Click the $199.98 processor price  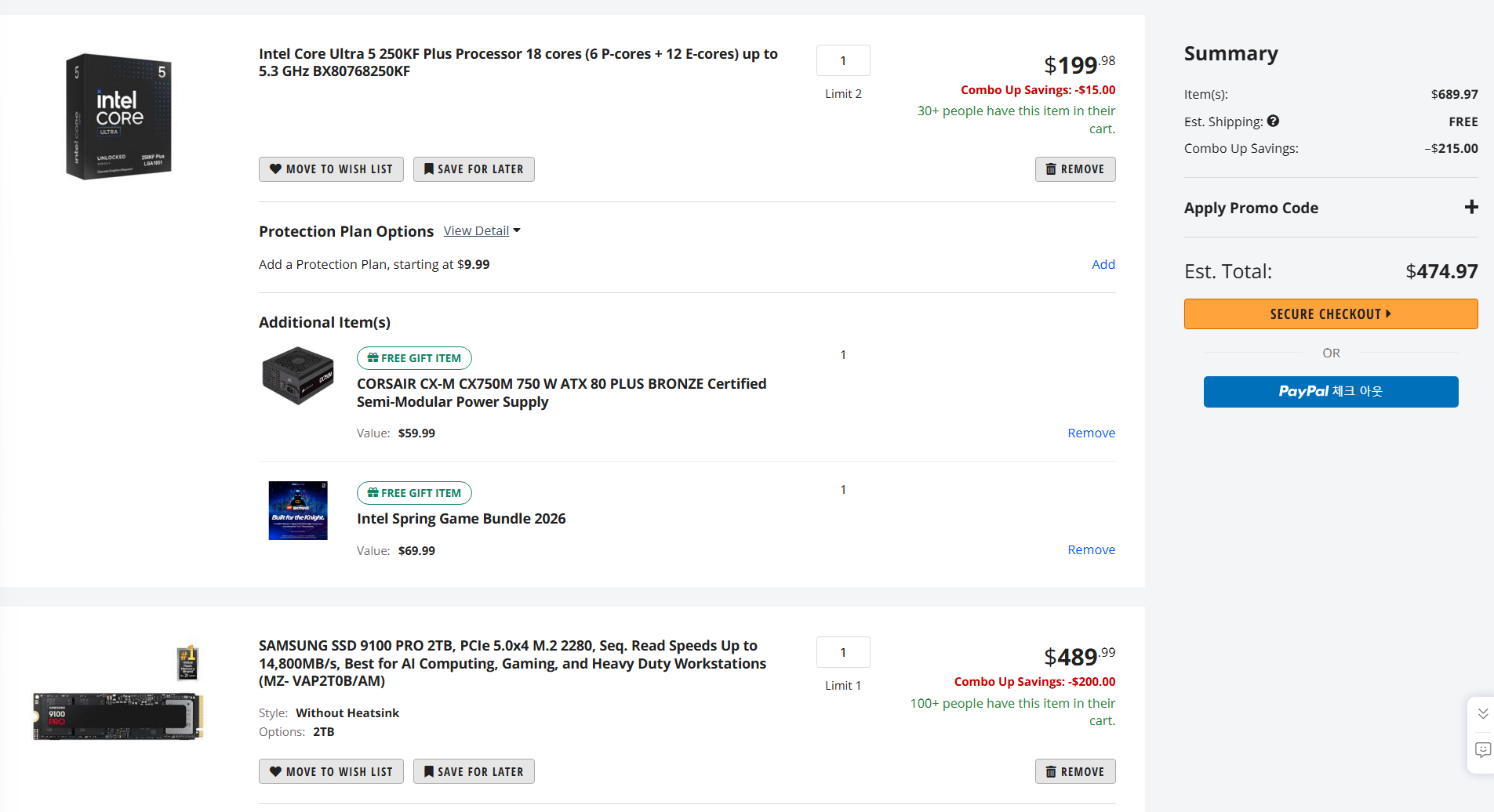(1079, 64)
